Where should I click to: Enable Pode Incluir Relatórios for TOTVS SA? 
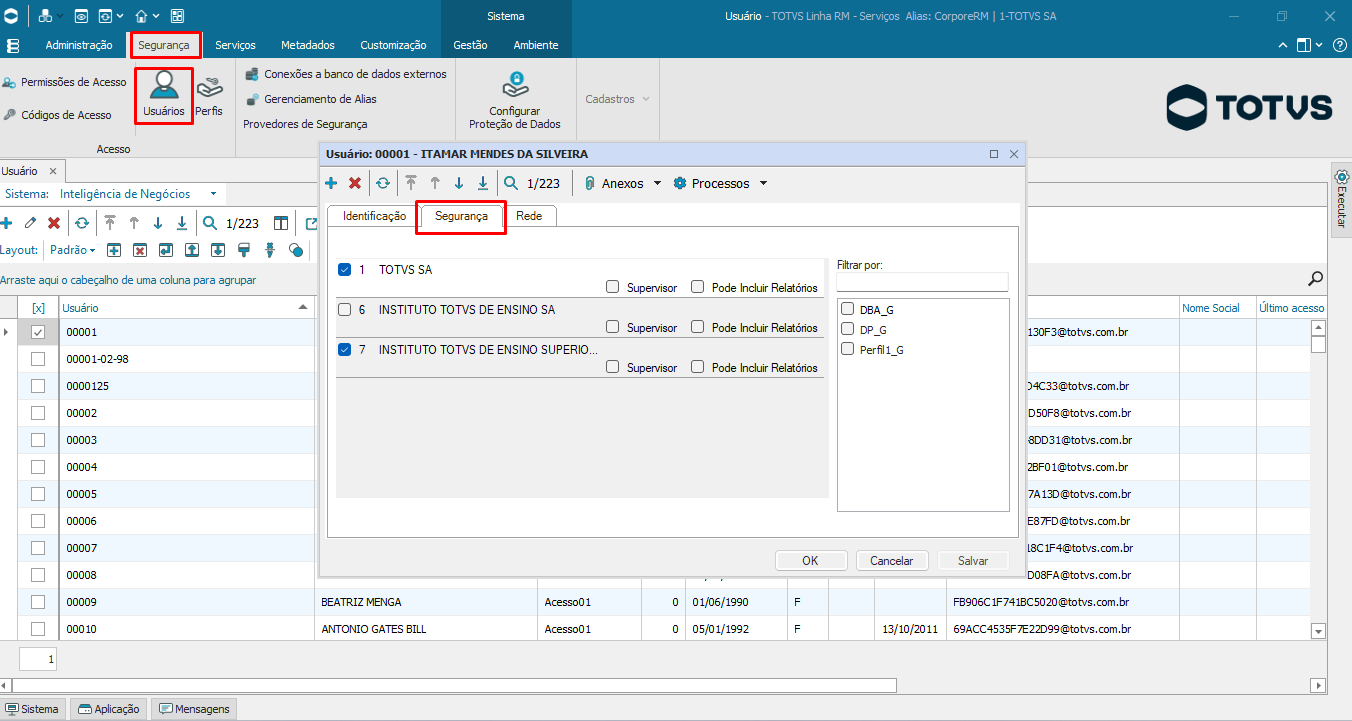pyautogui.click(x=698, y=287)
